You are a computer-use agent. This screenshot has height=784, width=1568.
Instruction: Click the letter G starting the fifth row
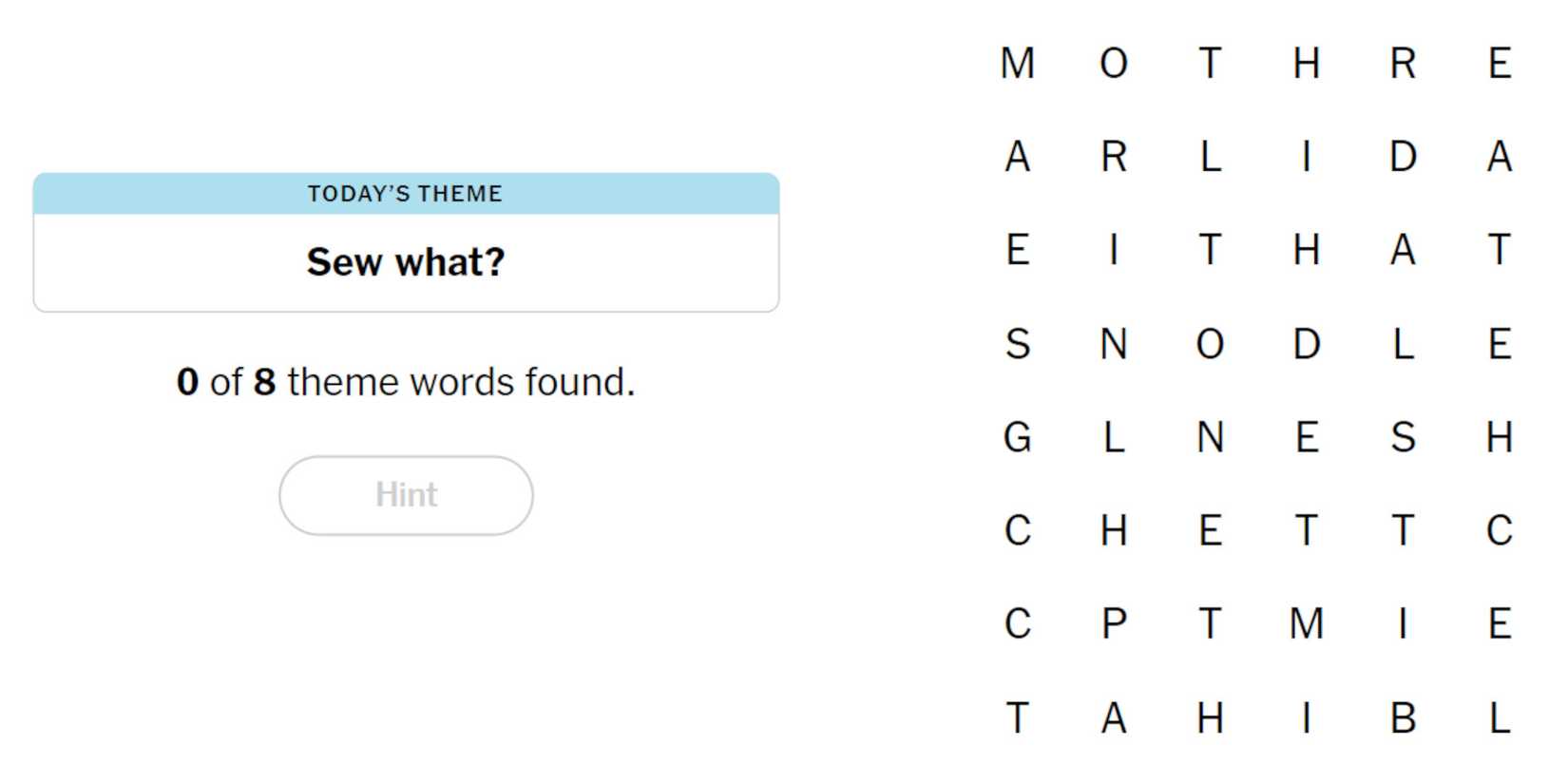click(x=1018, y=438)
